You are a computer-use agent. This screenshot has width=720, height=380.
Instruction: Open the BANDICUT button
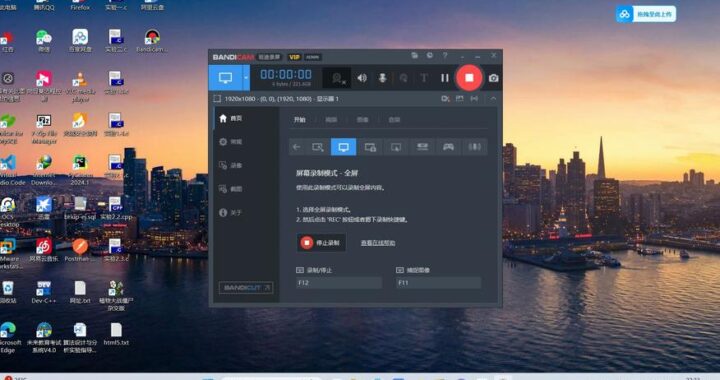(246, 288)
